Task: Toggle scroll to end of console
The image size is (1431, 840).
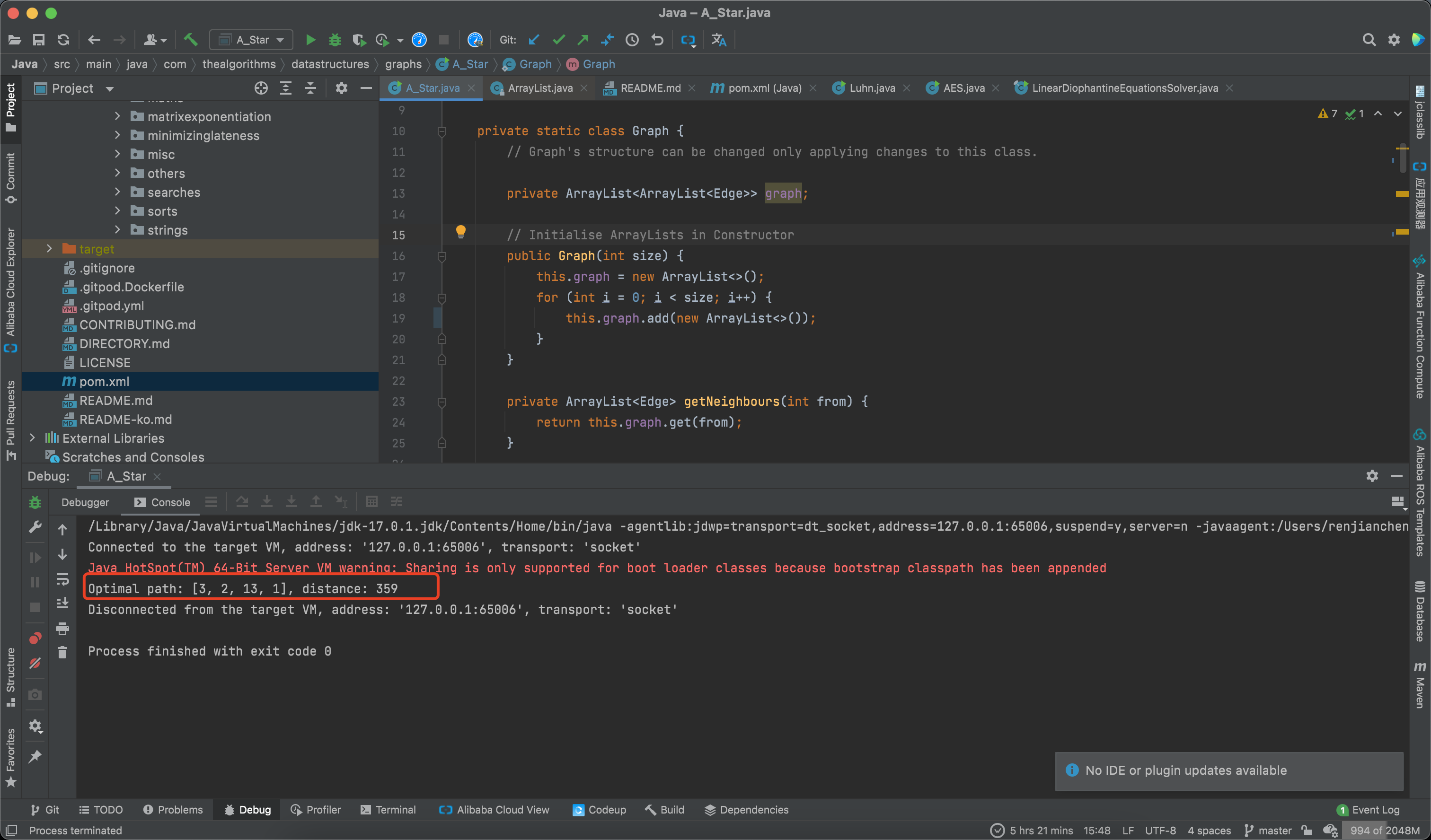Action: point(62,604)
